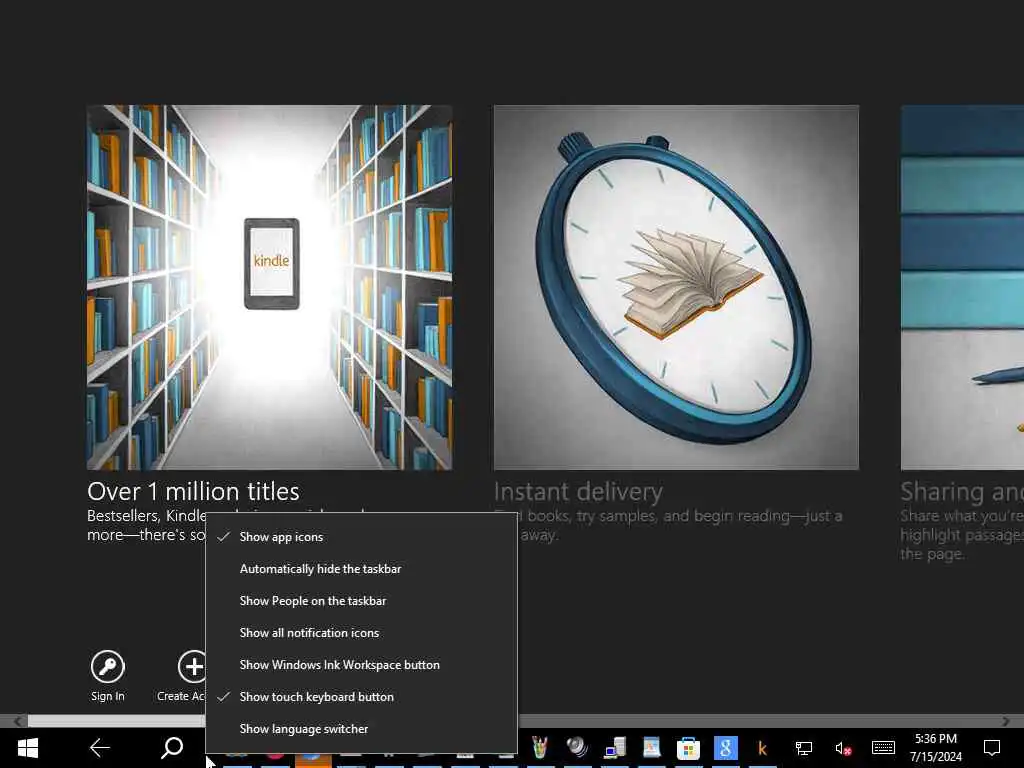Enable Show People on the taskbar
The image size is (1024, 768).
tap(361, 601)
